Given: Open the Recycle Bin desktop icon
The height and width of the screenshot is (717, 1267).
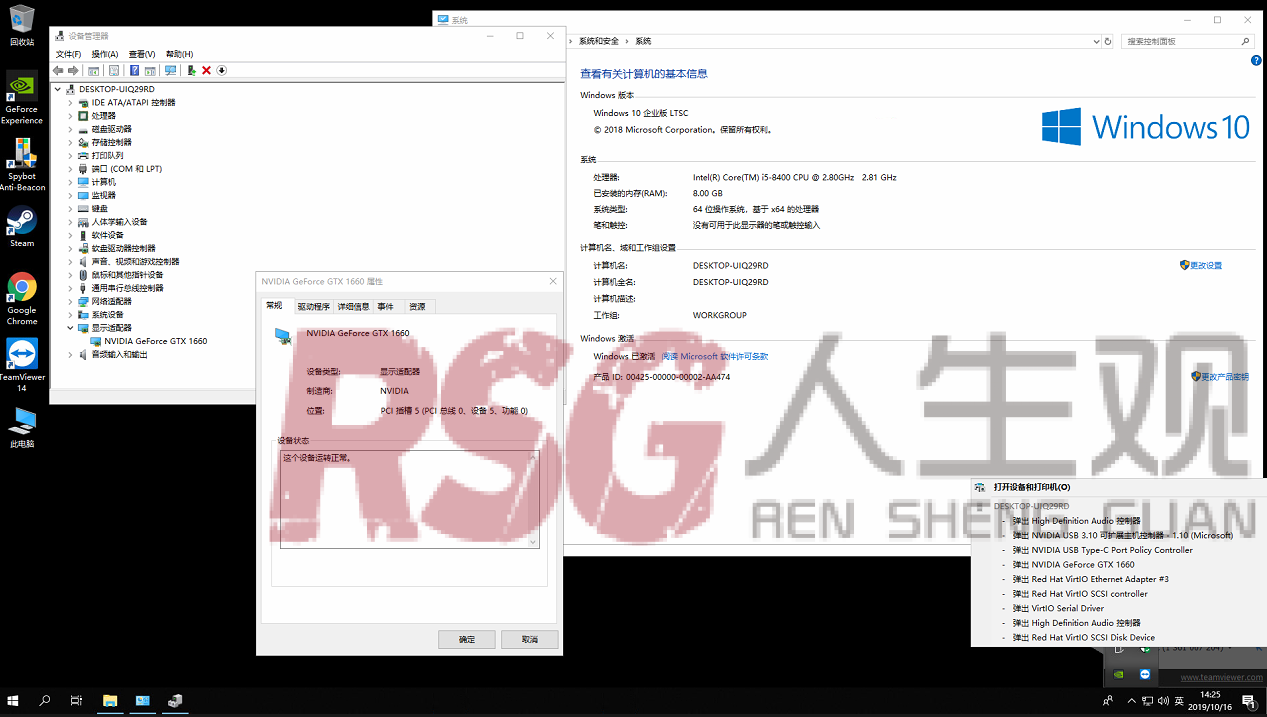Looking at the screenshot, I should tap(21, 25).
